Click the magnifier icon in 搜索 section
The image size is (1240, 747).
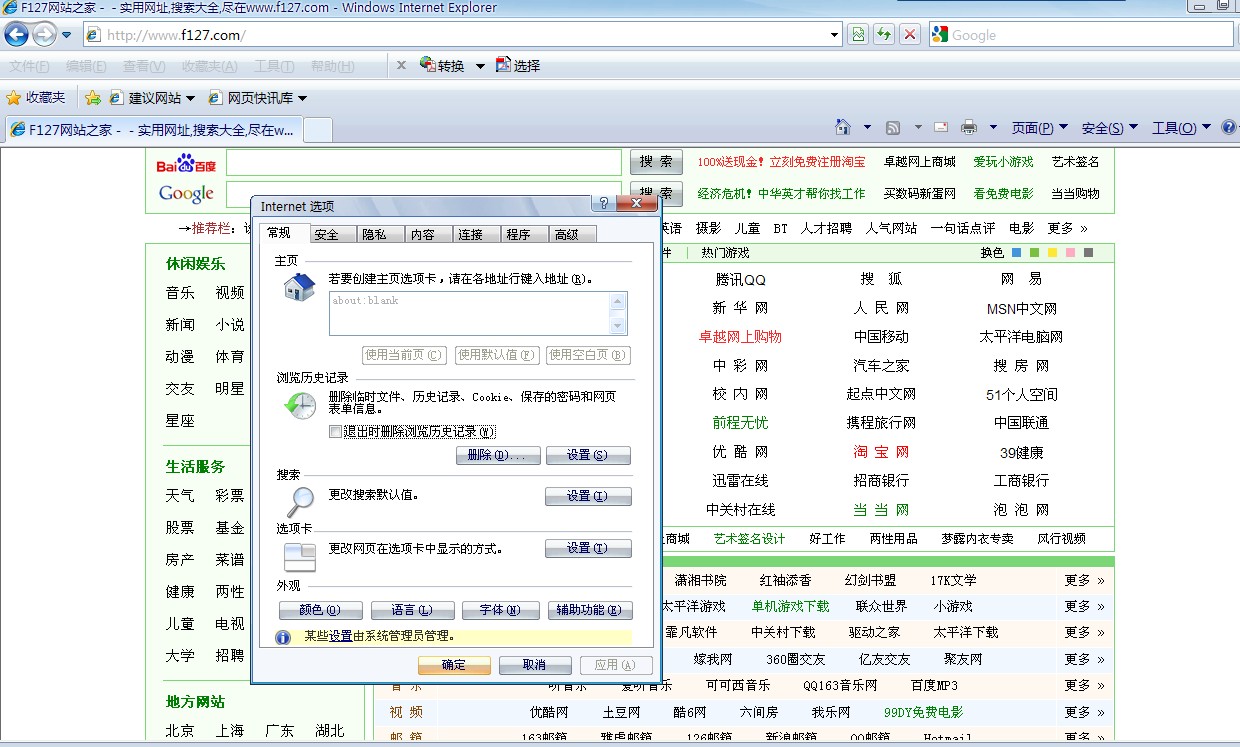click(x=300, y=500)
